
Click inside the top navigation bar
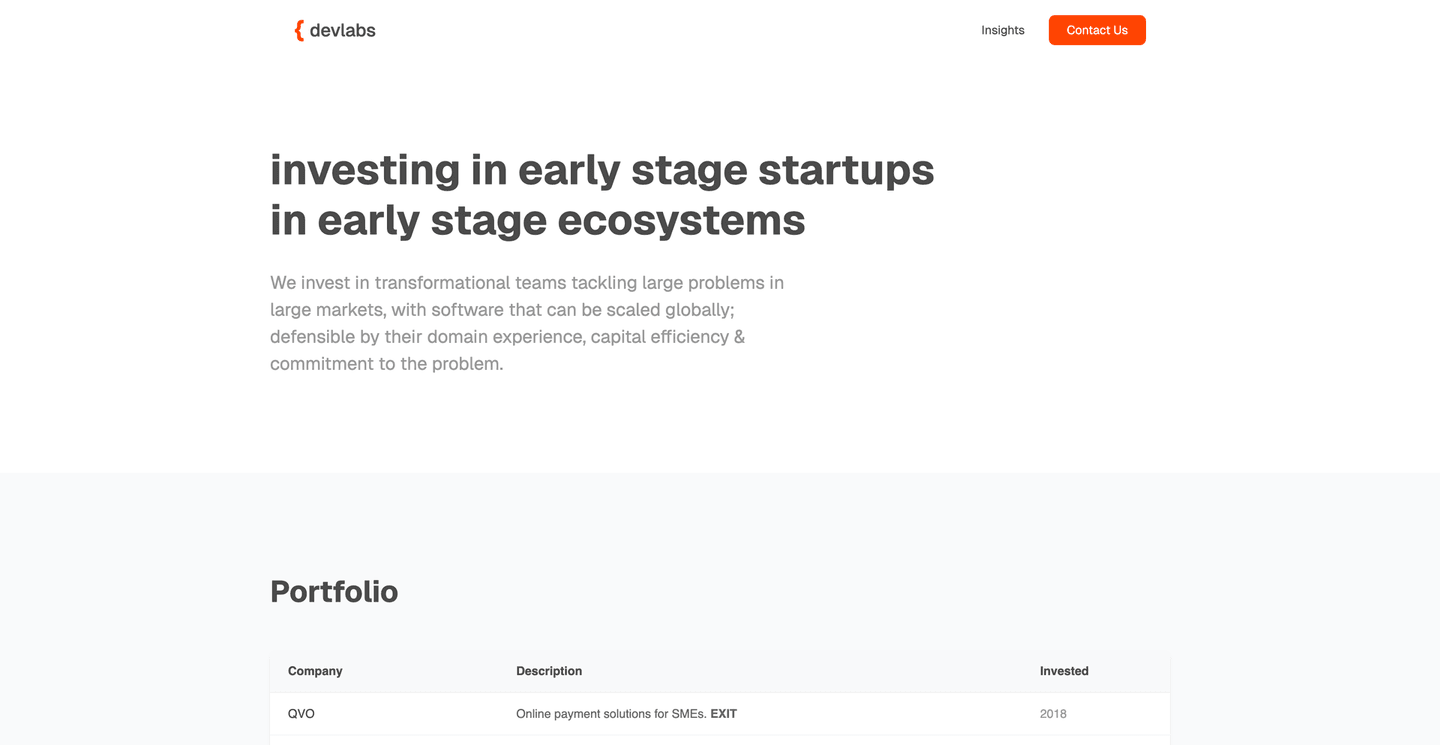coord(700,30)
